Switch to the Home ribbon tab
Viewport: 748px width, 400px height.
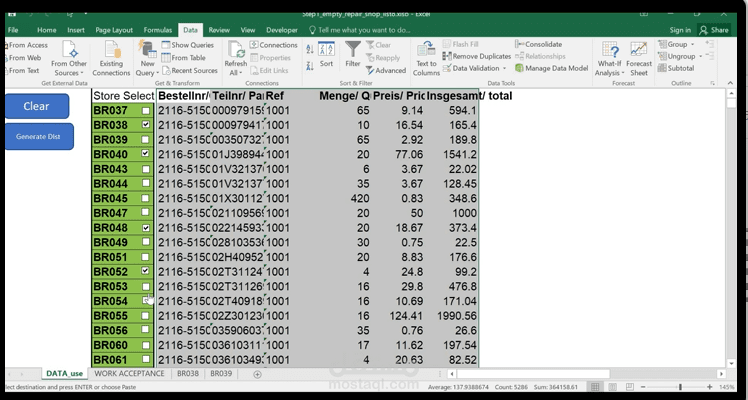46,30
